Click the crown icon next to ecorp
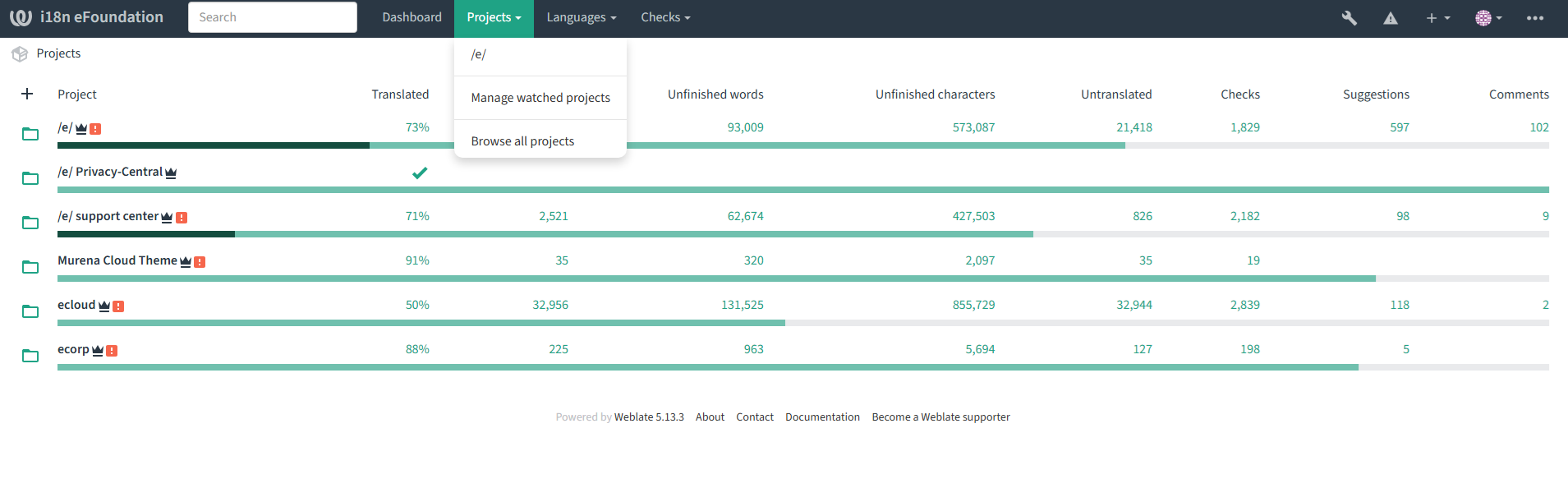The width and height of the screenshot is (1568, 488). 98,350
